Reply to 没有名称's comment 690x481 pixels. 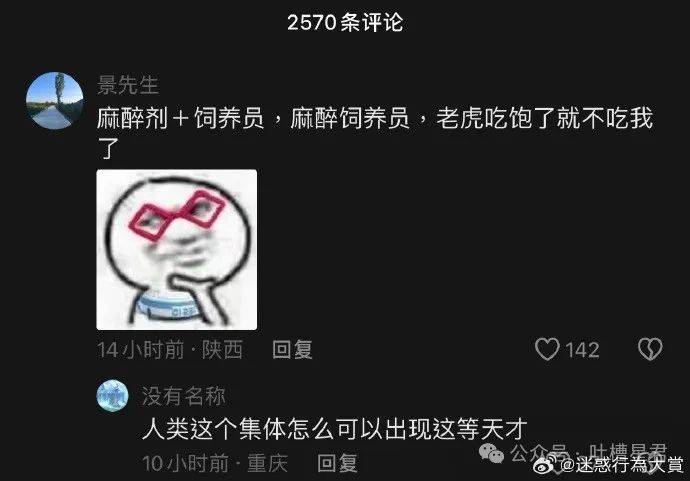click(337, 463)
